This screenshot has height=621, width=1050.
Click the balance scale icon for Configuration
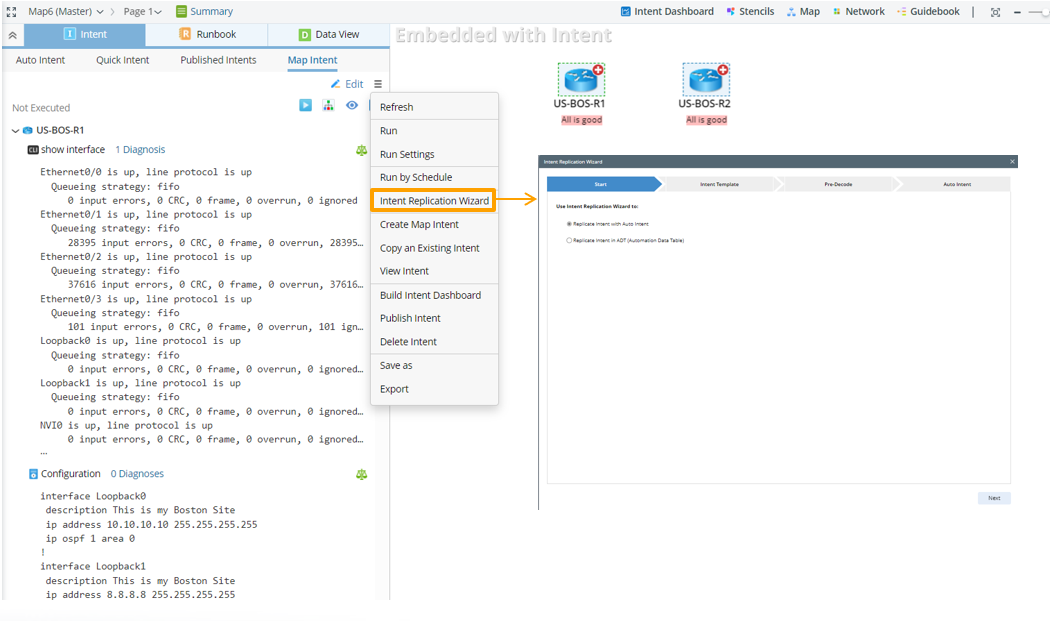point(362,474)
